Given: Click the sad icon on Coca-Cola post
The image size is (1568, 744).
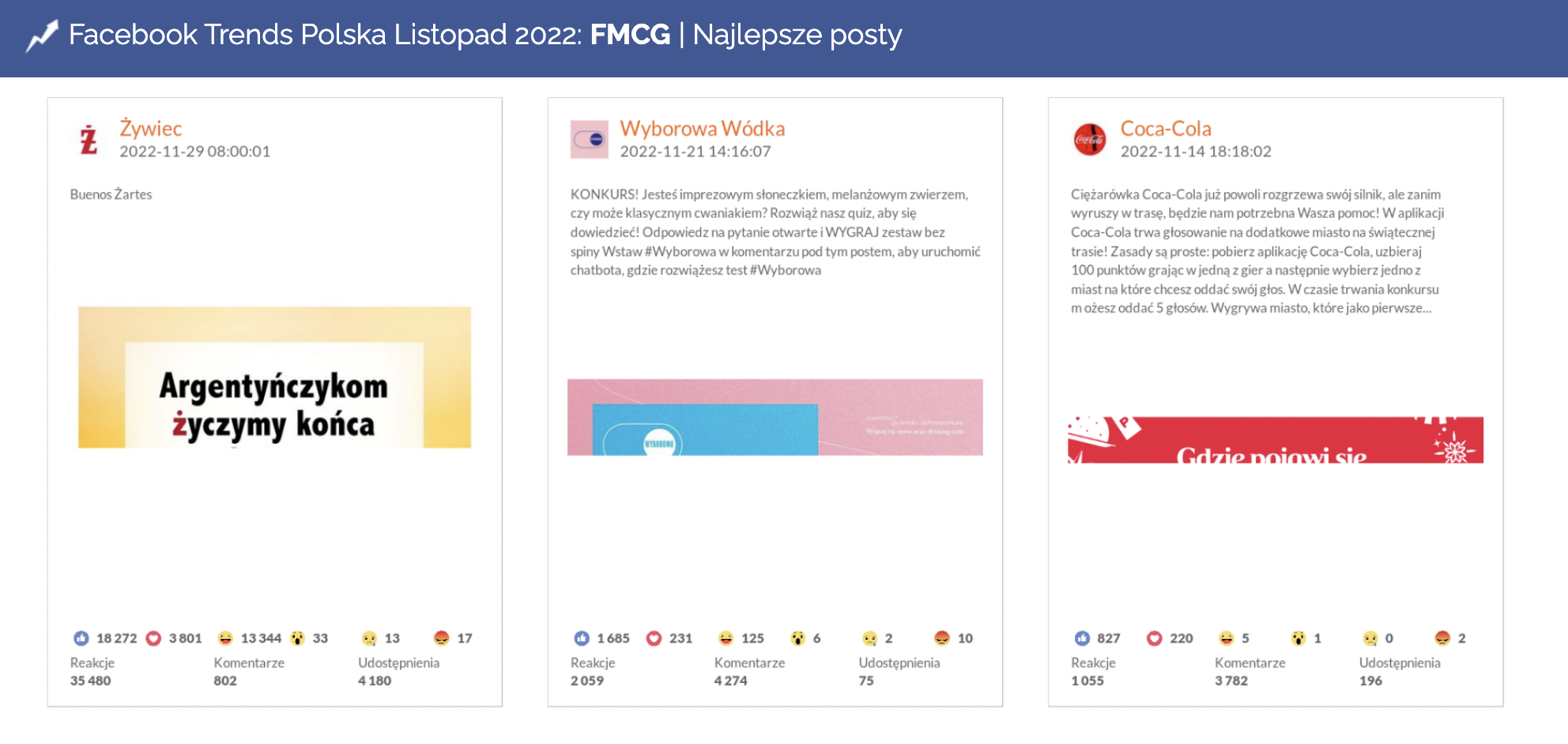Looking at the screenshot, I should click(1370, 638).
